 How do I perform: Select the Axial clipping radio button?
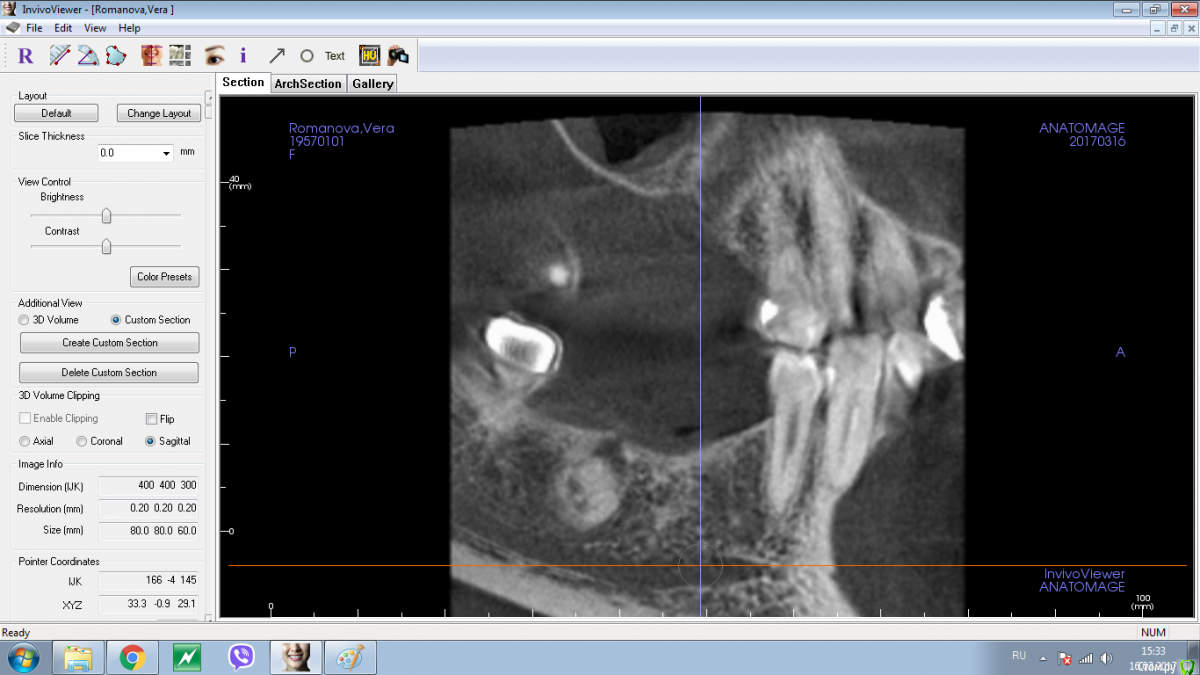25,441
